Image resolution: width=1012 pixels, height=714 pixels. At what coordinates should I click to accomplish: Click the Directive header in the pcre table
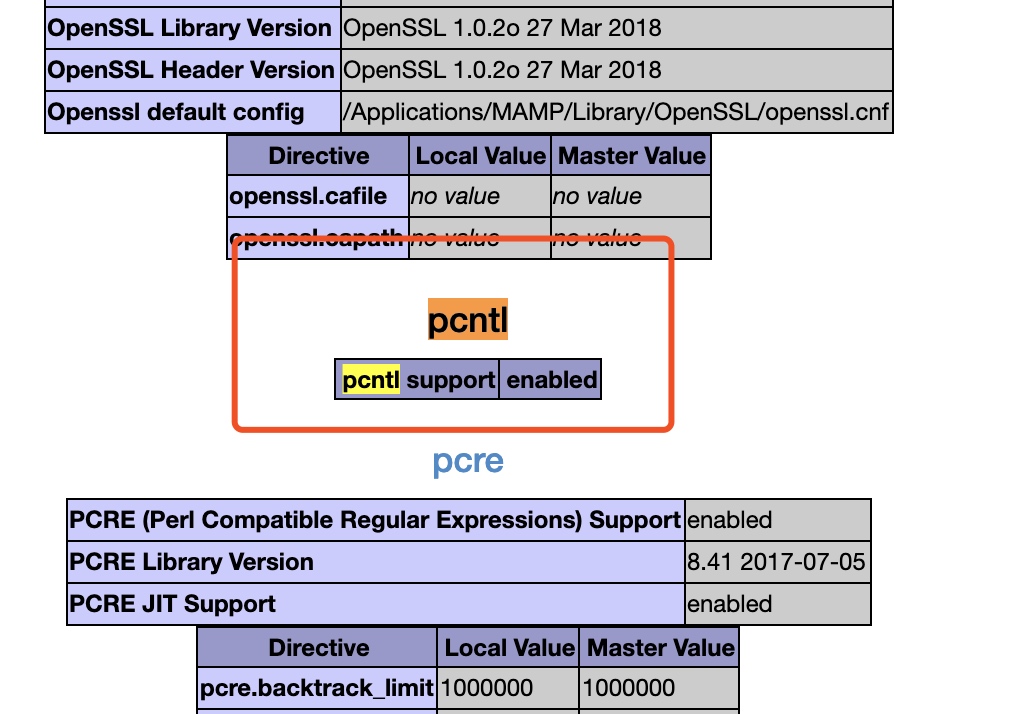[x=318, y=648]
